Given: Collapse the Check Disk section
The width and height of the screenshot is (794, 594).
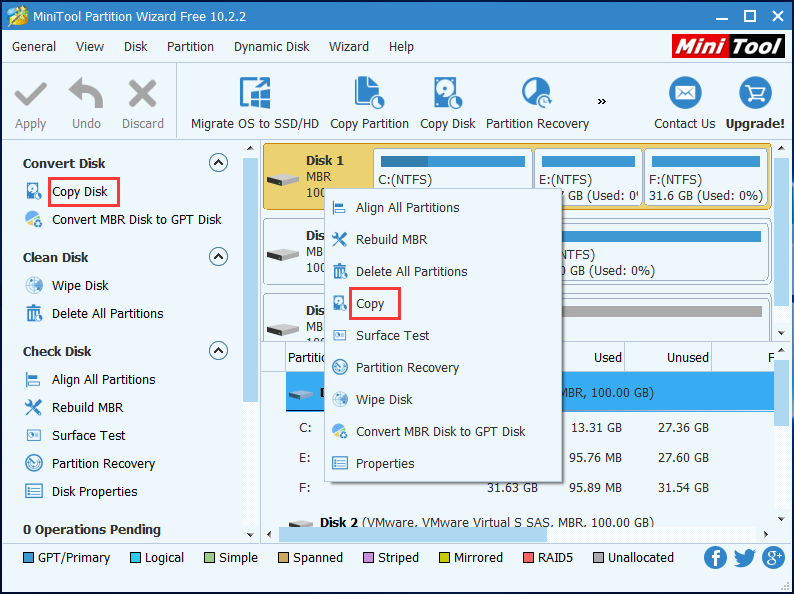Looking at the screenshot, I should 218,350.
